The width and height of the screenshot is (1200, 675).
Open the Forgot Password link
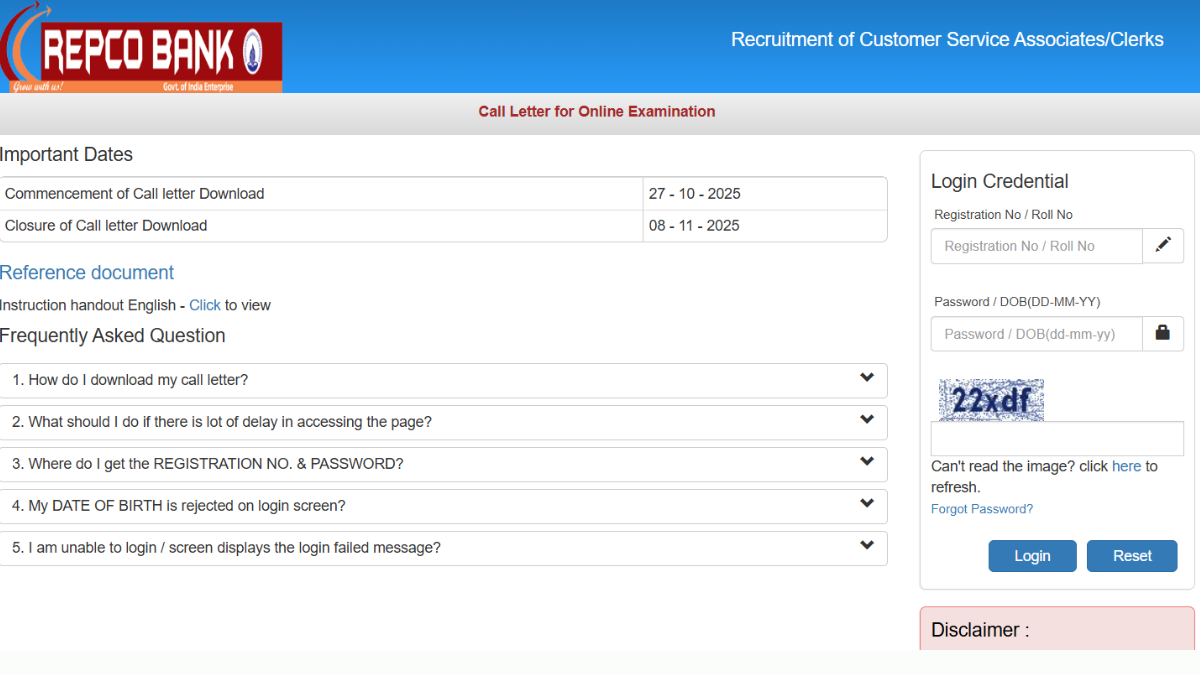click(981, 509)
